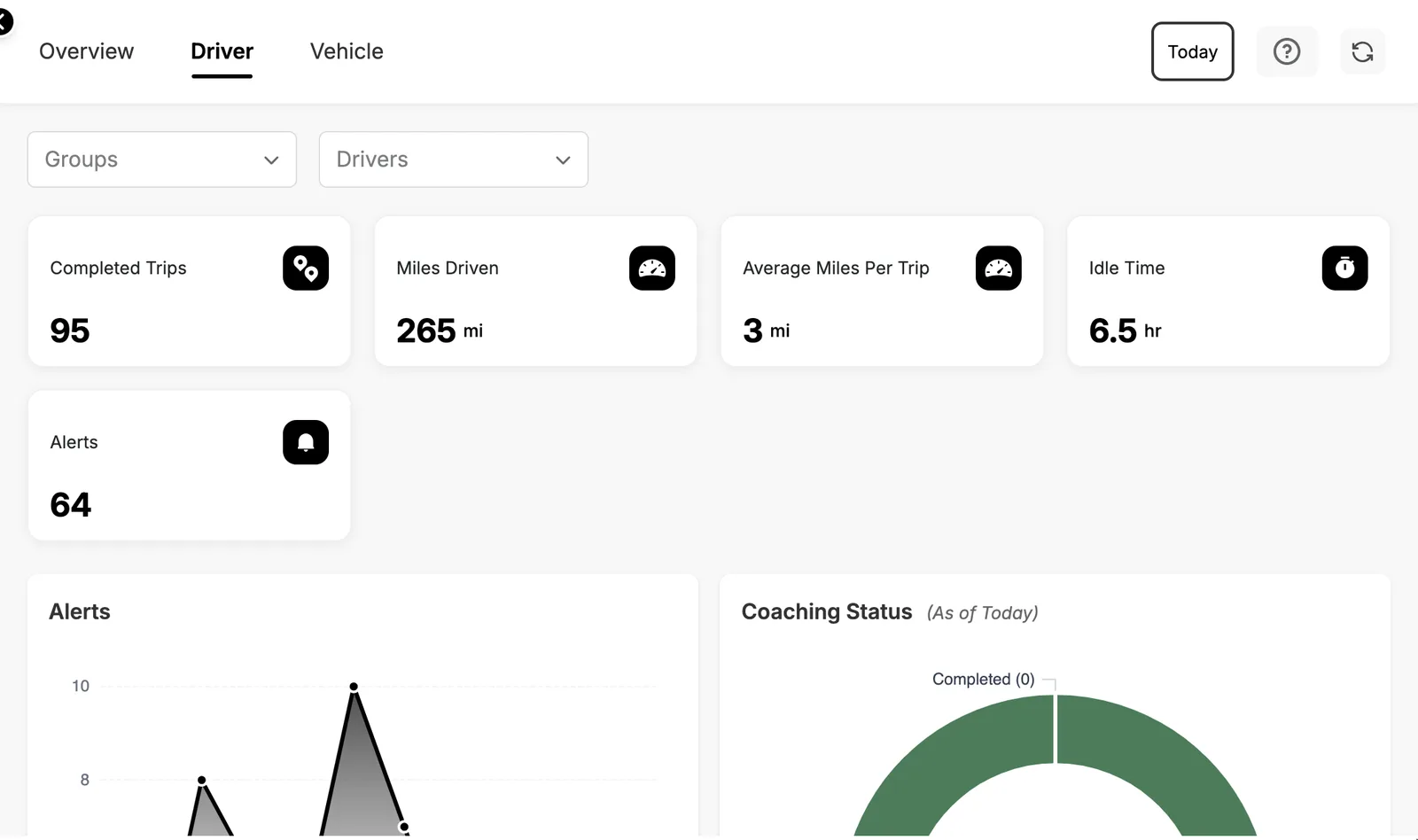Click the 95 completed trips value

pyautogui.click(x=70, y=331)
